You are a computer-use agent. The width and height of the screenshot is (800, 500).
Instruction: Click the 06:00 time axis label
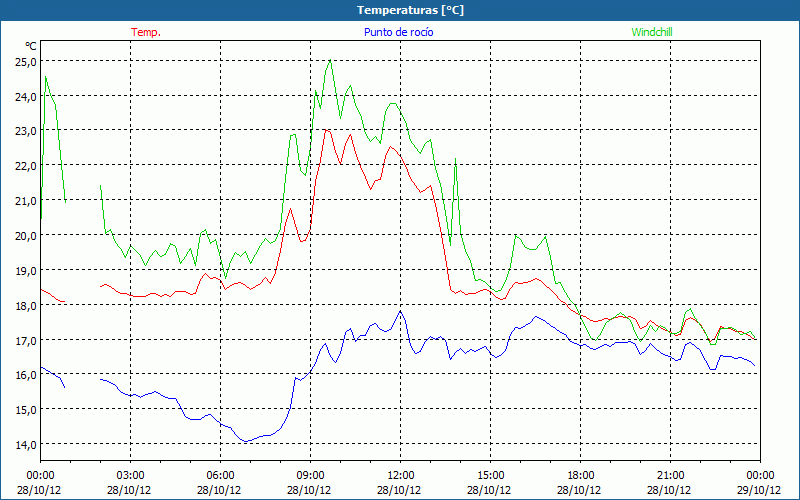click(220, 475)
